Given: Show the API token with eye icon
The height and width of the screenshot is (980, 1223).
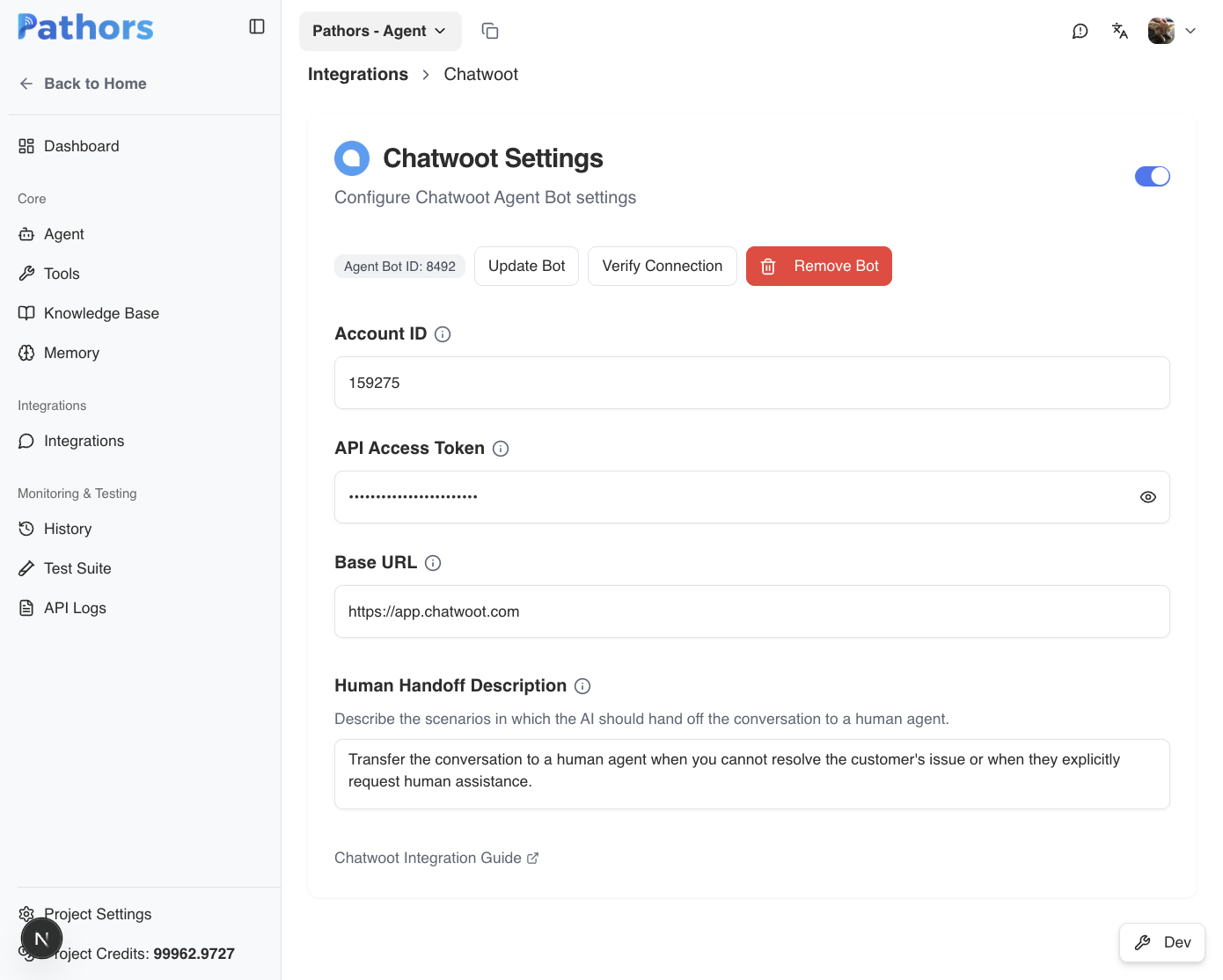Looking at the screenshot, I should click(x=1148, y=497).
